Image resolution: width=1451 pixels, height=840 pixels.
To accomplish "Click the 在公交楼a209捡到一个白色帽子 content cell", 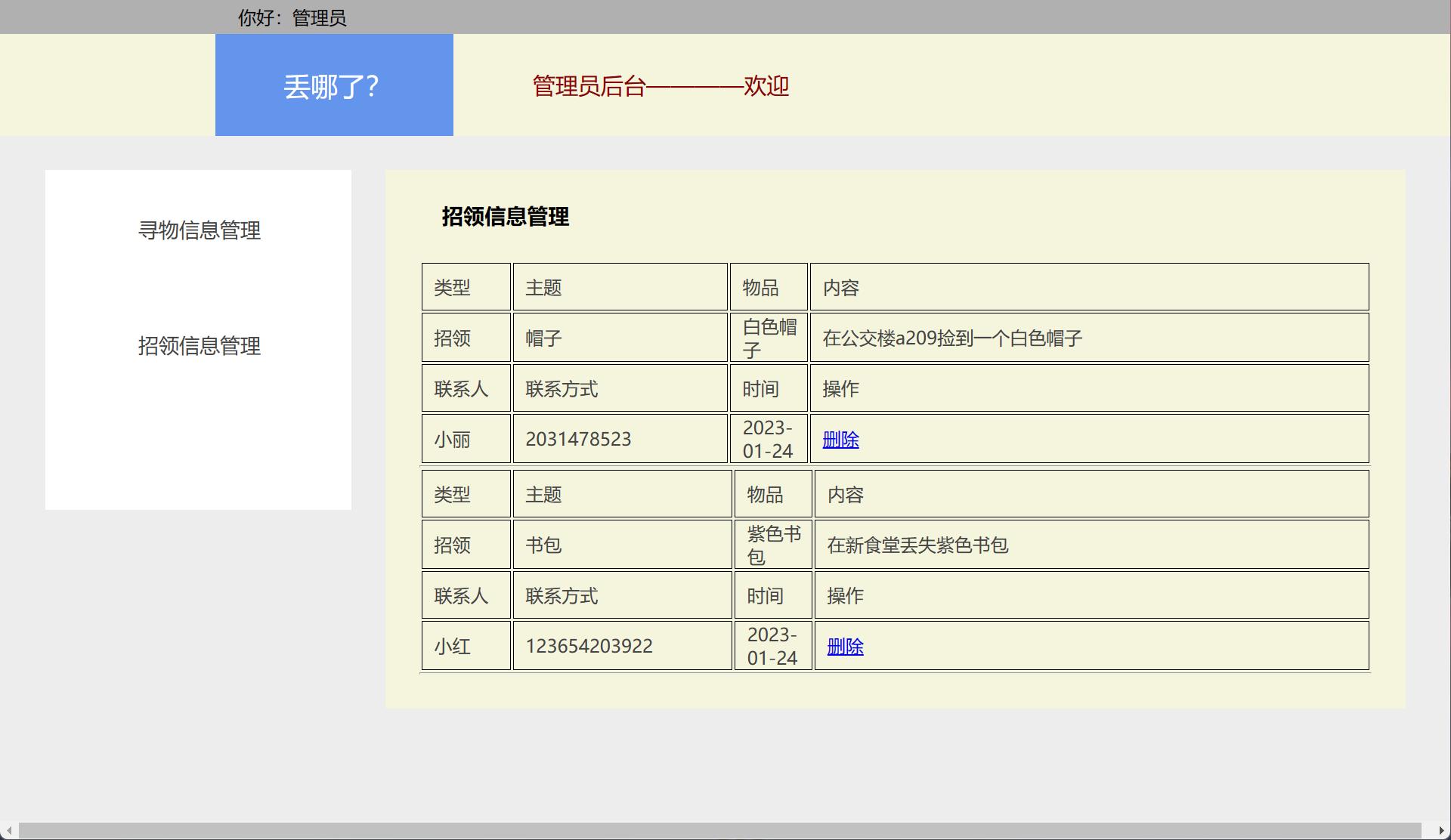I will tap(952, 337).
